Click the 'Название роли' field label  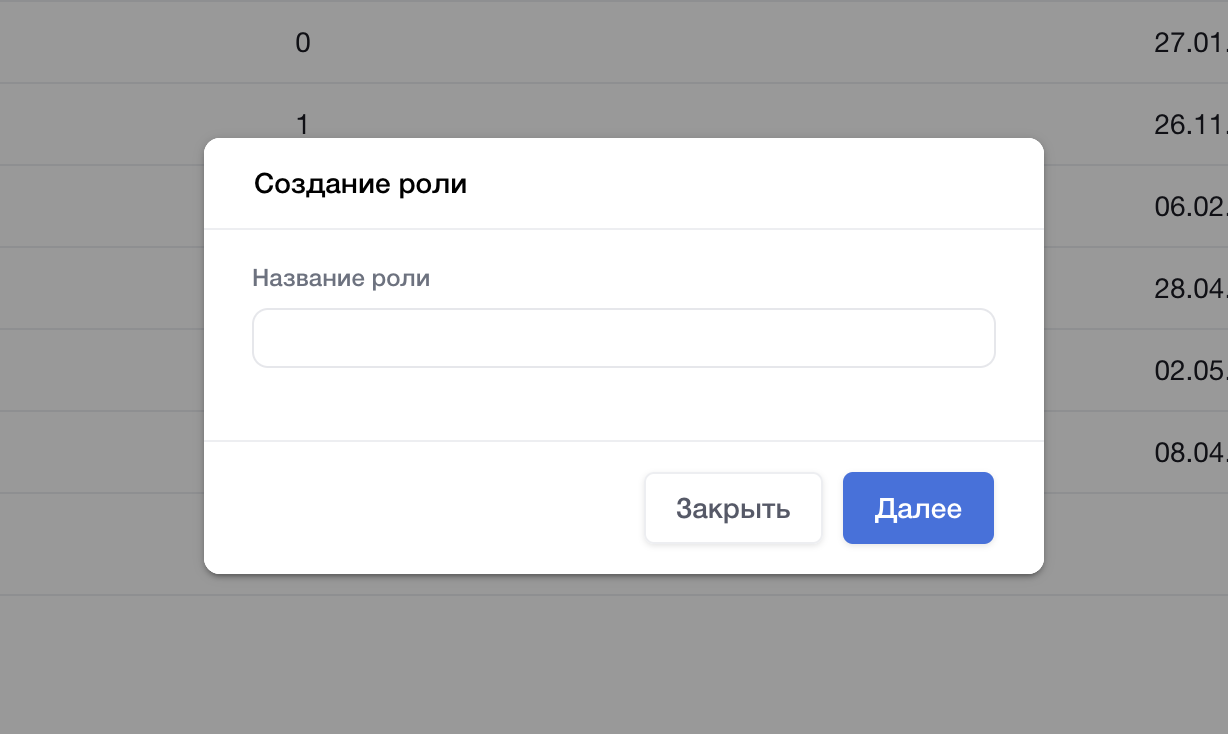pos(341,278)
